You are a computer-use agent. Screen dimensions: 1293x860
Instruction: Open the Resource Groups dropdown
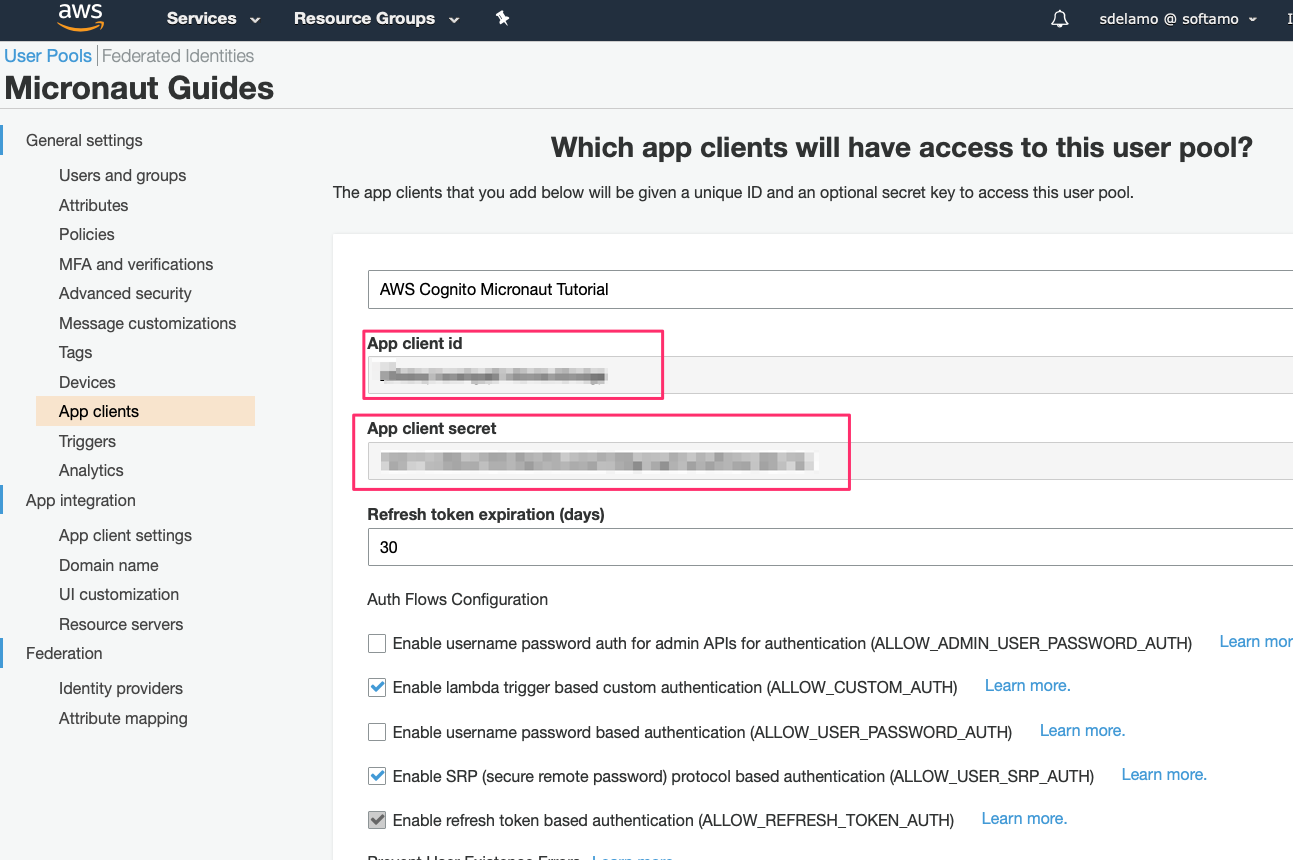tap(376, 19)
